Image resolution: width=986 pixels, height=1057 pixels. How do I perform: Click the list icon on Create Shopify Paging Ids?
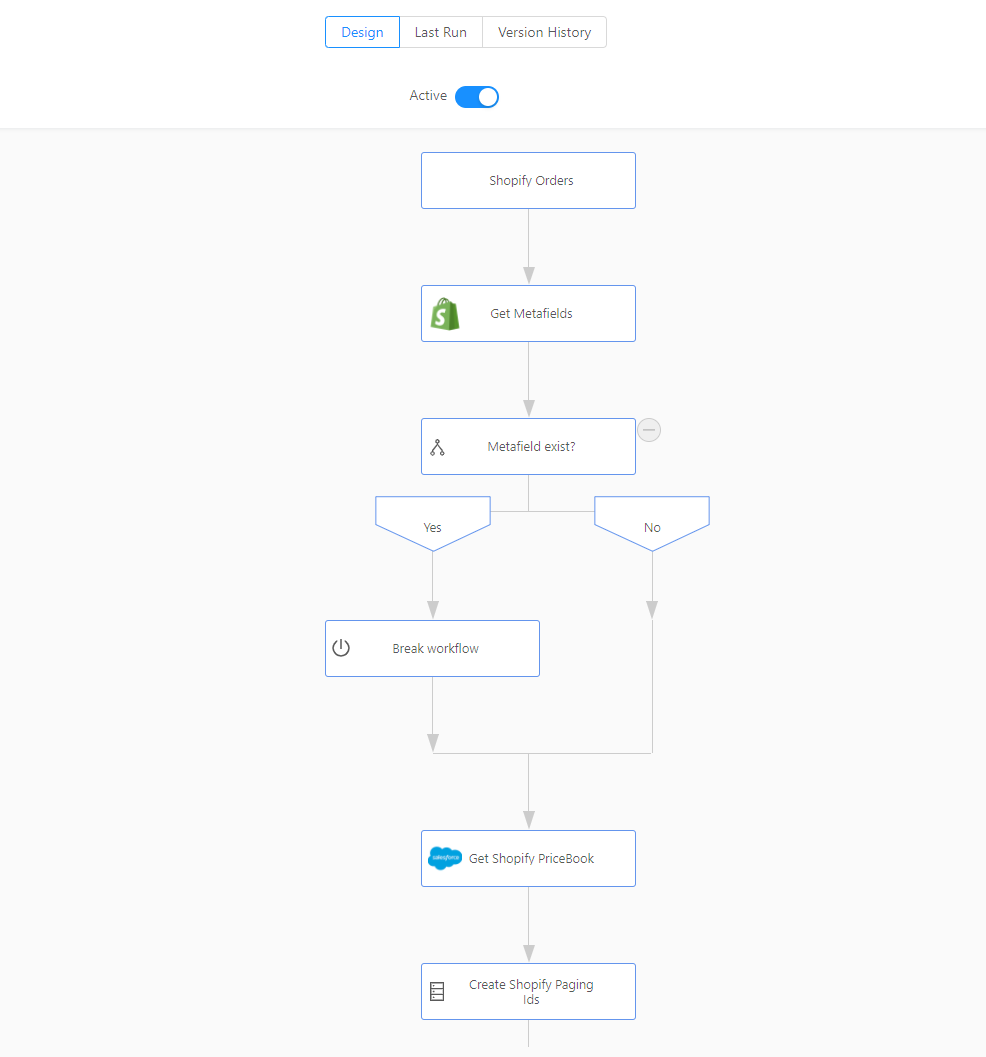pos(437,992)
